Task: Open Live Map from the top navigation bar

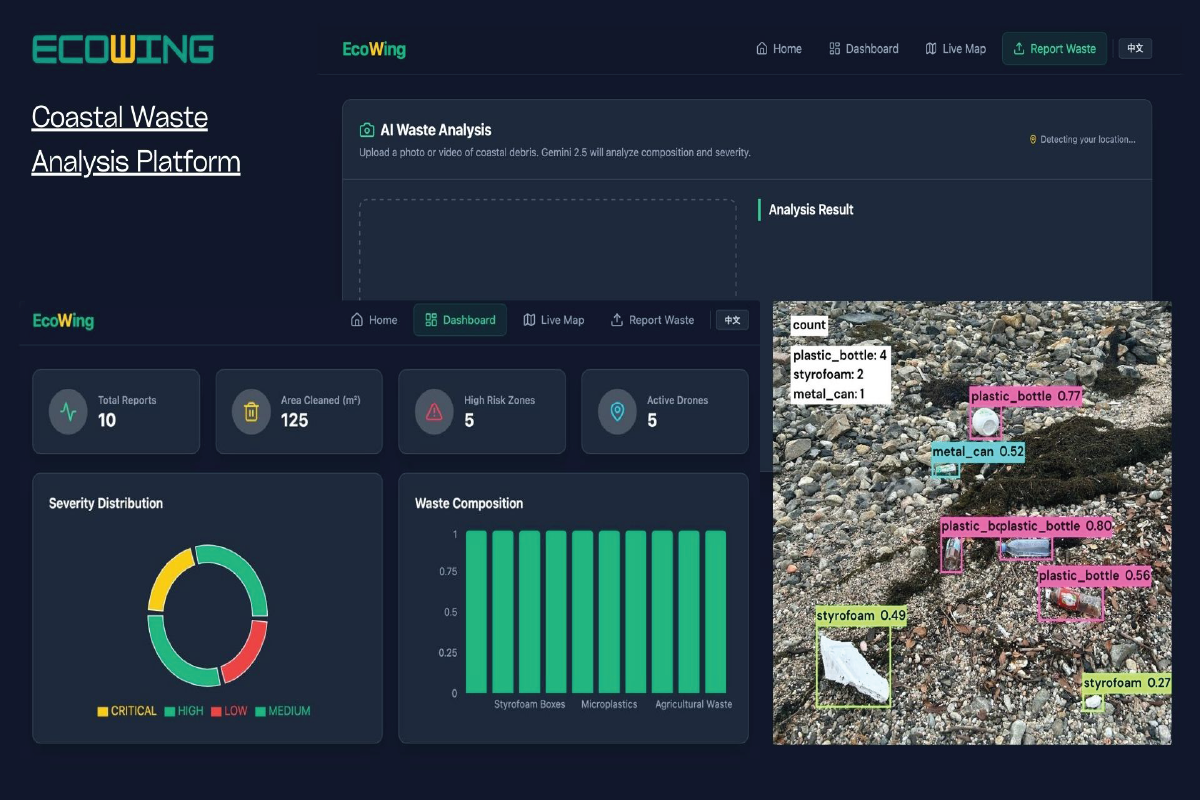Action: tap(955, 49)
